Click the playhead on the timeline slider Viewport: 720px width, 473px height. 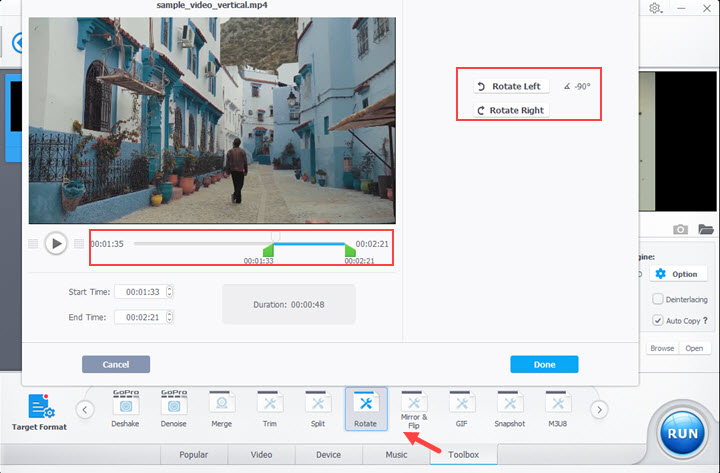(x=275, y=237)
